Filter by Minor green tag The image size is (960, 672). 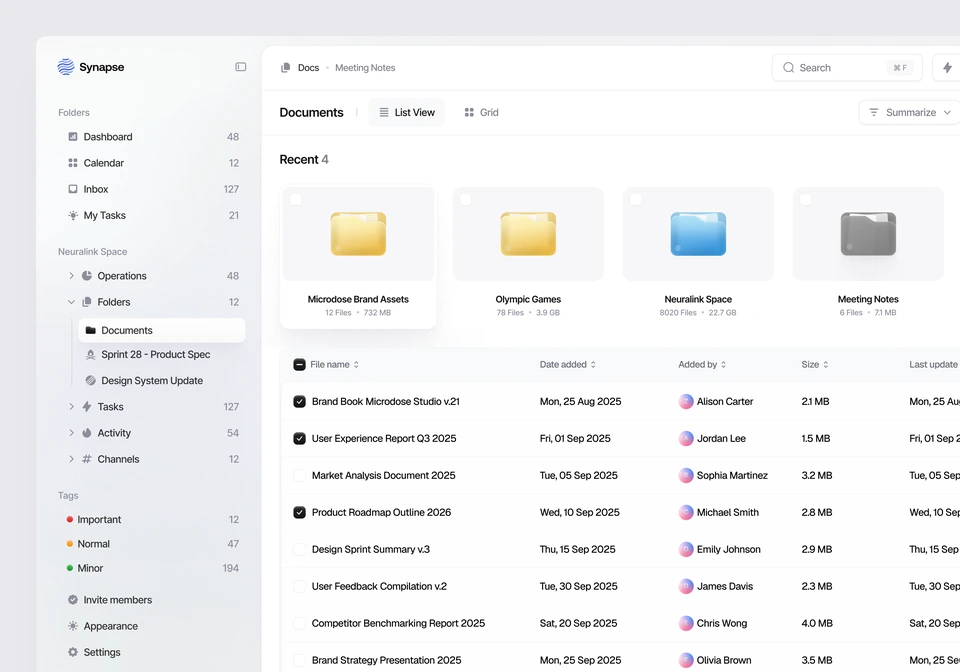[x=153, y=569]
